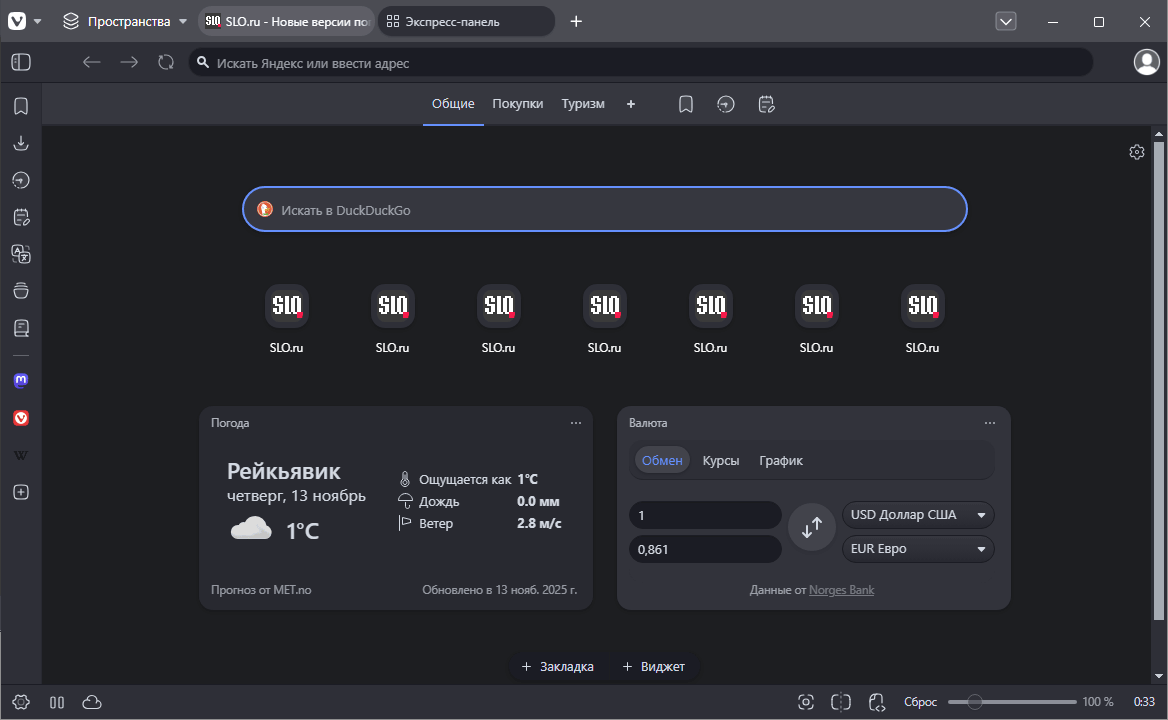Open the Пространства spaces dropdown
Viewport: 1168px width, 720px height.
[120, 20]
